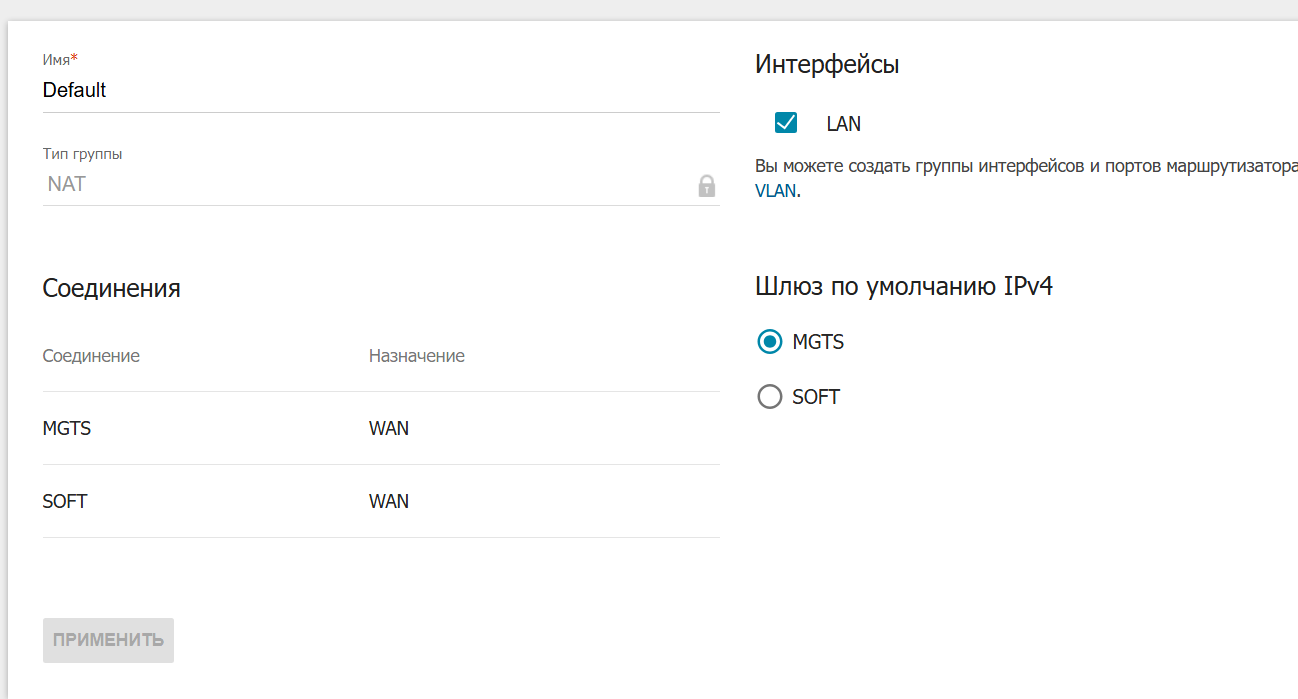Open the SOFT connection name in the table
This screenshot has width=1298, height=699.
pyautogui.click(x=65, y=501)
